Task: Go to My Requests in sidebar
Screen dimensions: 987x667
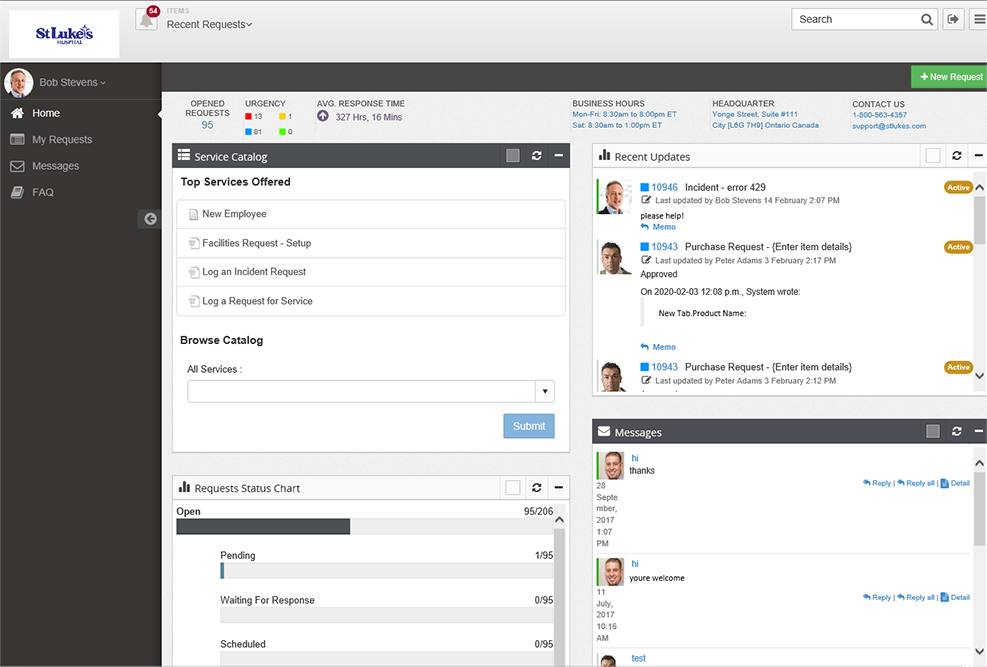Action: click(62, 140)
